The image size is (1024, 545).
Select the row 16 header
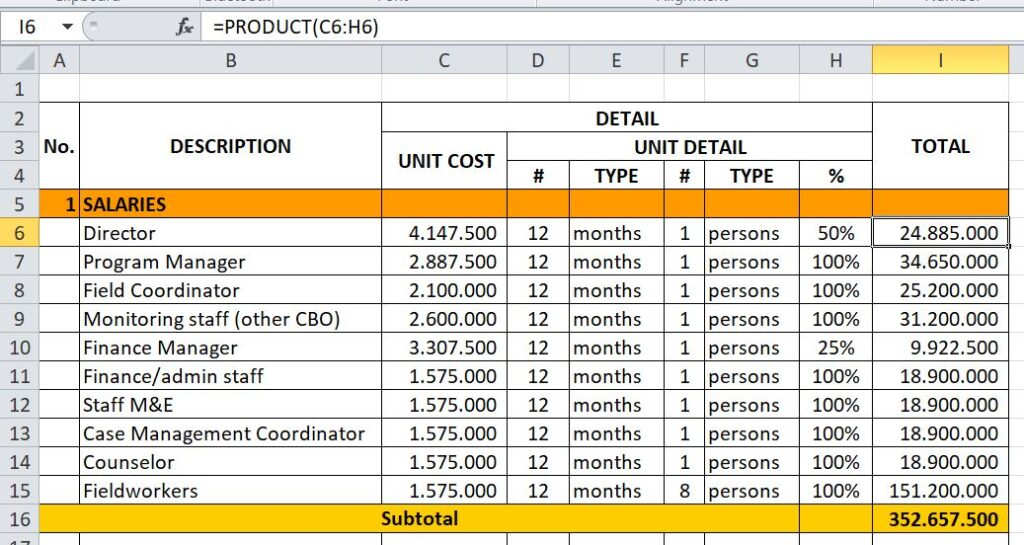pyautogui.click(x=20, y=519)
